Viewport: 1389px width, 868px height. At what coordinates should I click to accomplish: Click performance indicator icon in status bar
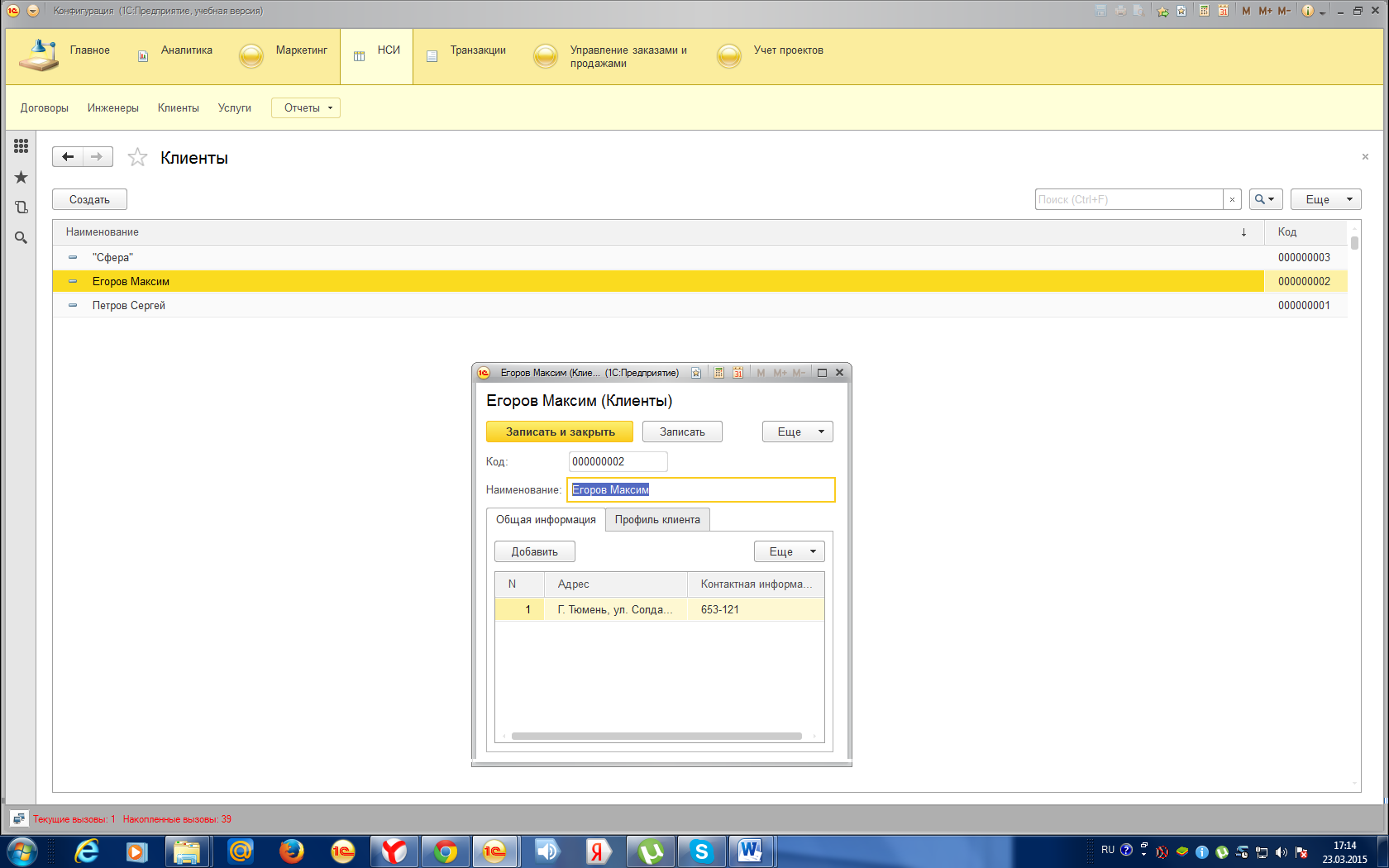[19, 819]
